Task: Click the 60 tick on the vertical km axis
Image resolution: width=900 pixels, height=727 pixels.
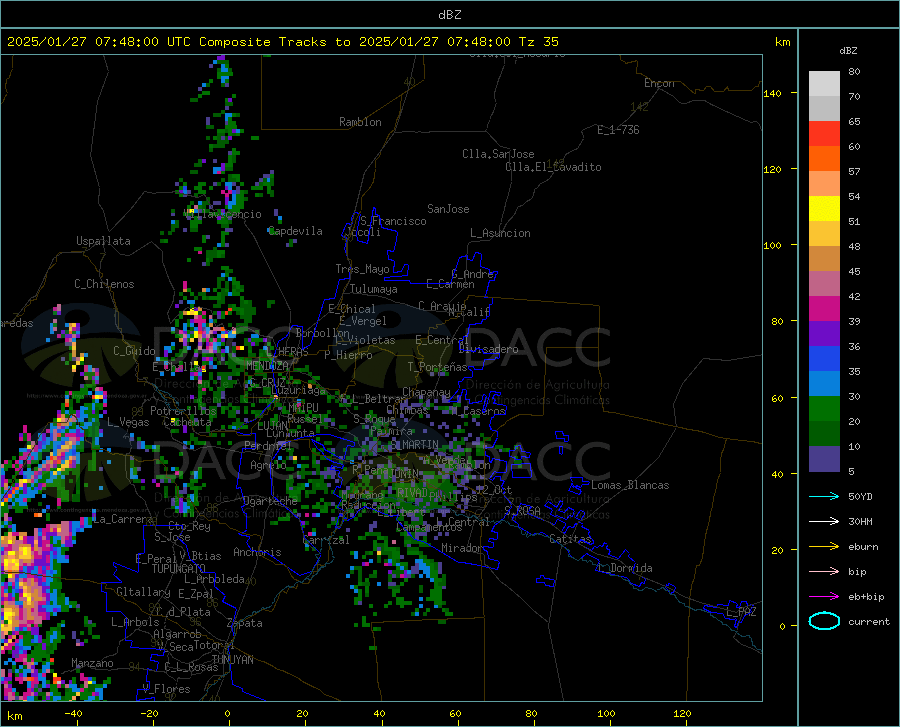Action: [777, 398]
